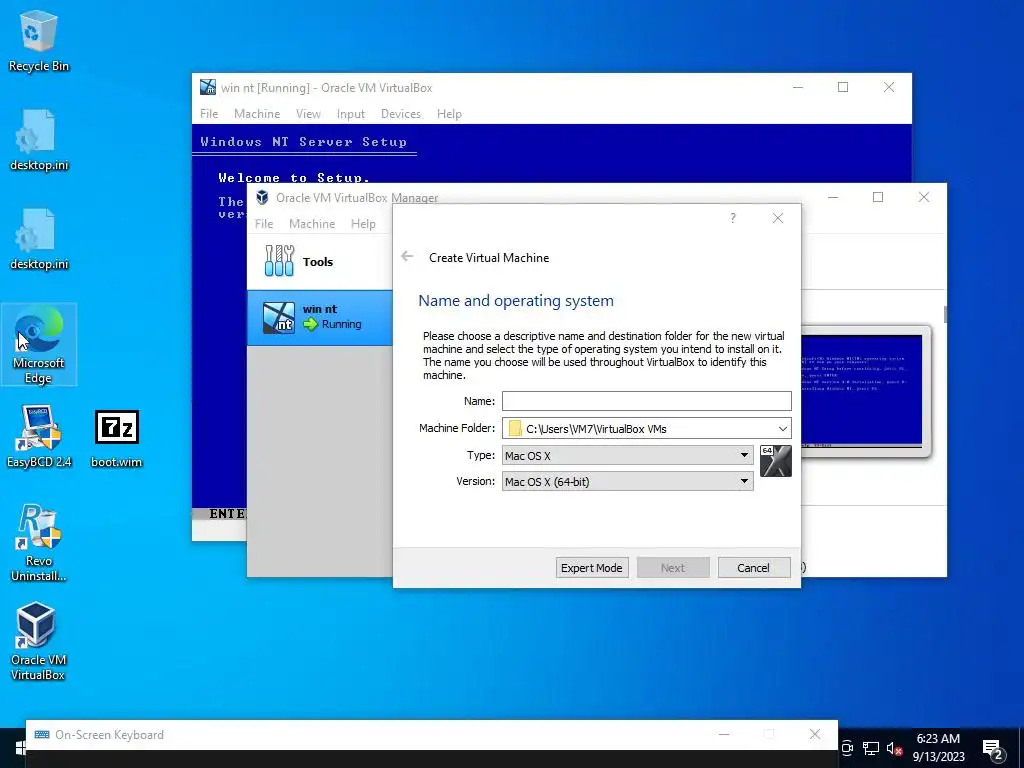Click the VirtualBox Manager title bar cube icon

(x=263, y=197)
